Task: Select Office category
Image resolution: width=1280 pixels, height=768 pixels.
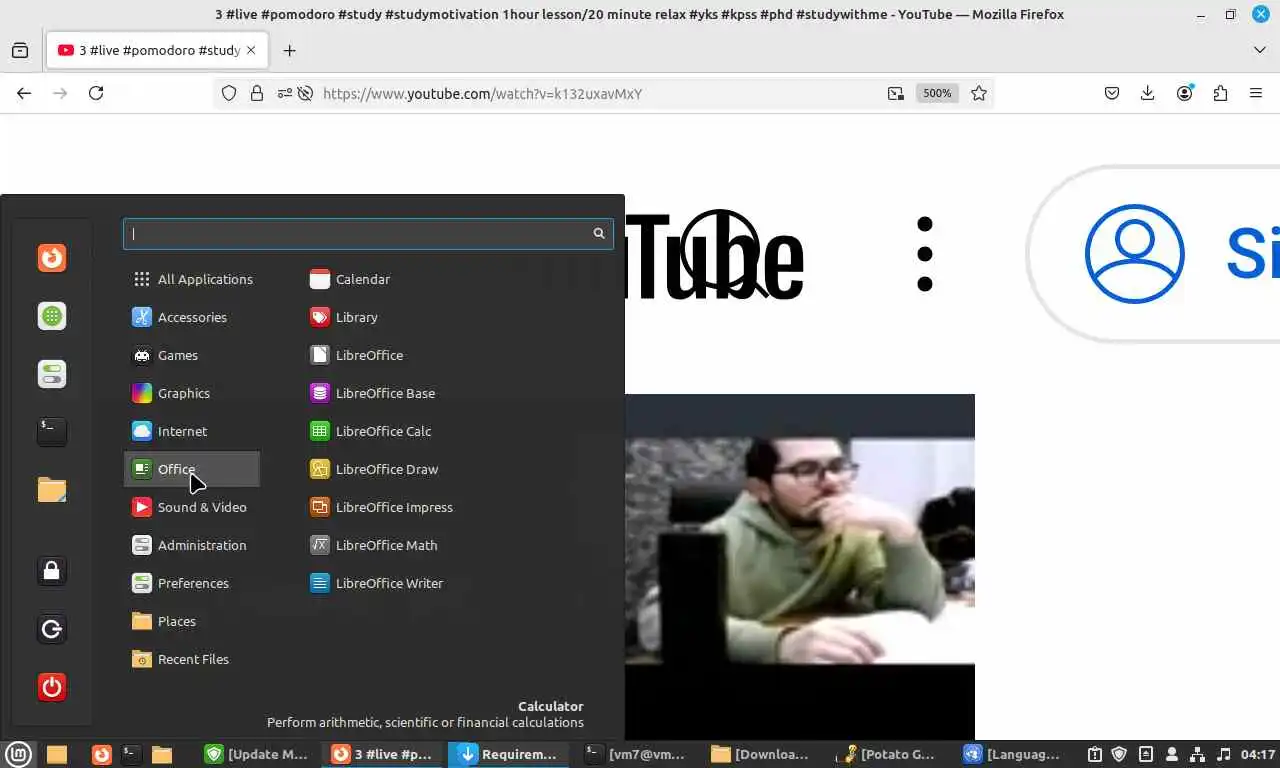Action: [x=191, y=469]
